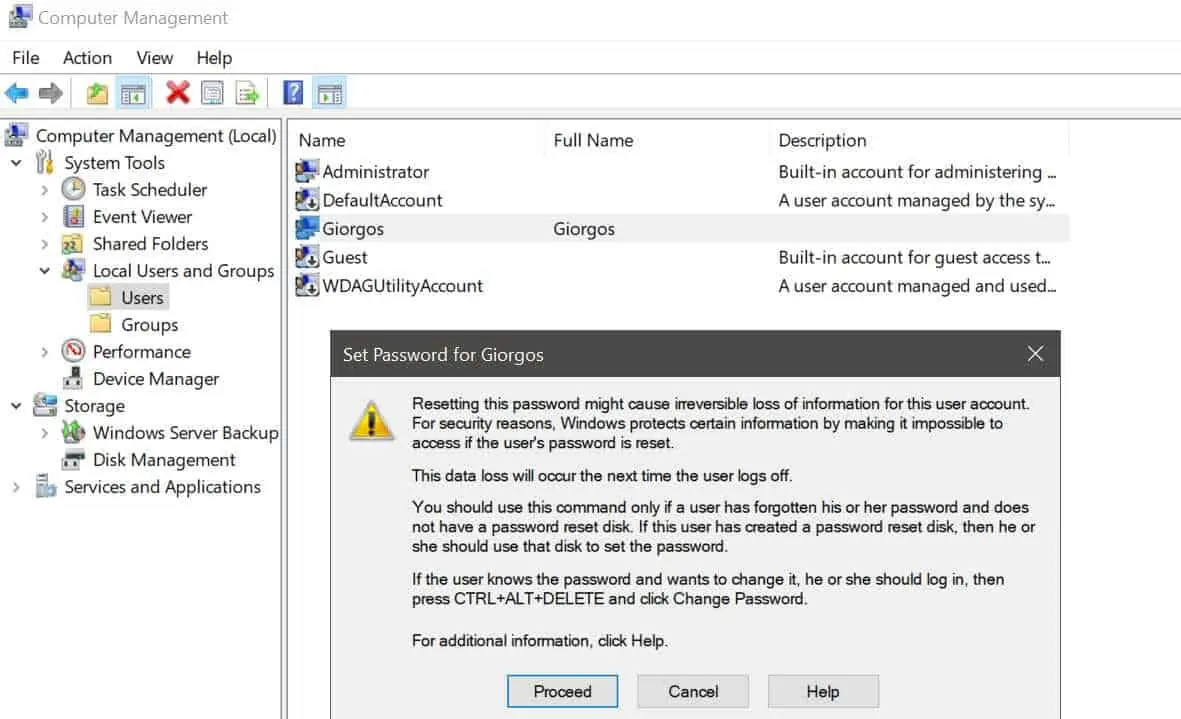Click the Event Viewer icon

click(x=74, y=217)
